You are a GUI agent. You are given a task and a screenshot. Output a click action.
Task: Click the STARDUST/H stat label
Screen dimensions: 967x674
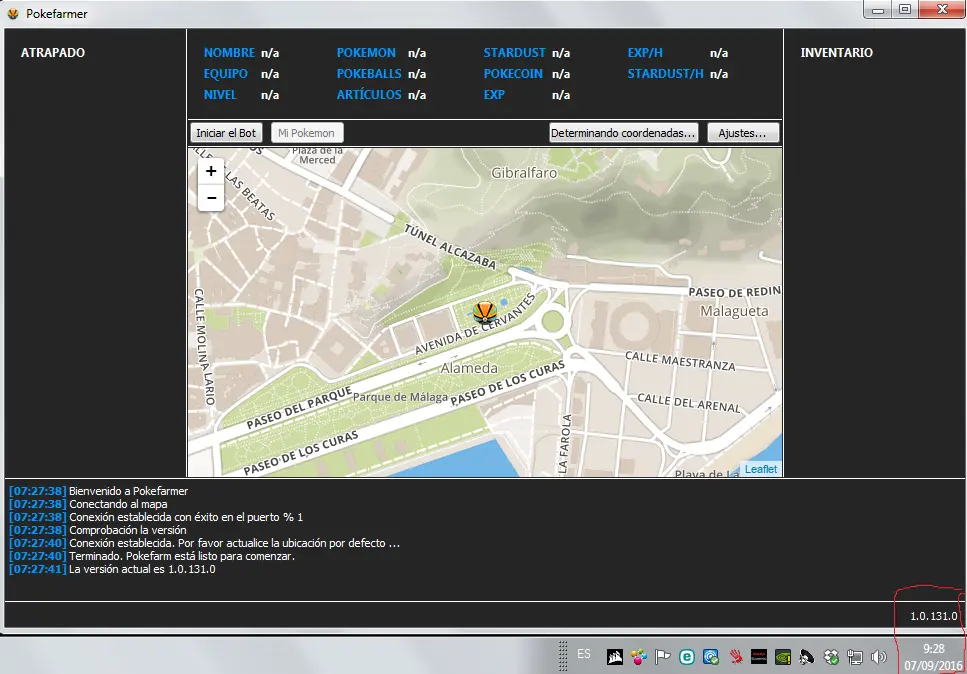665,74
